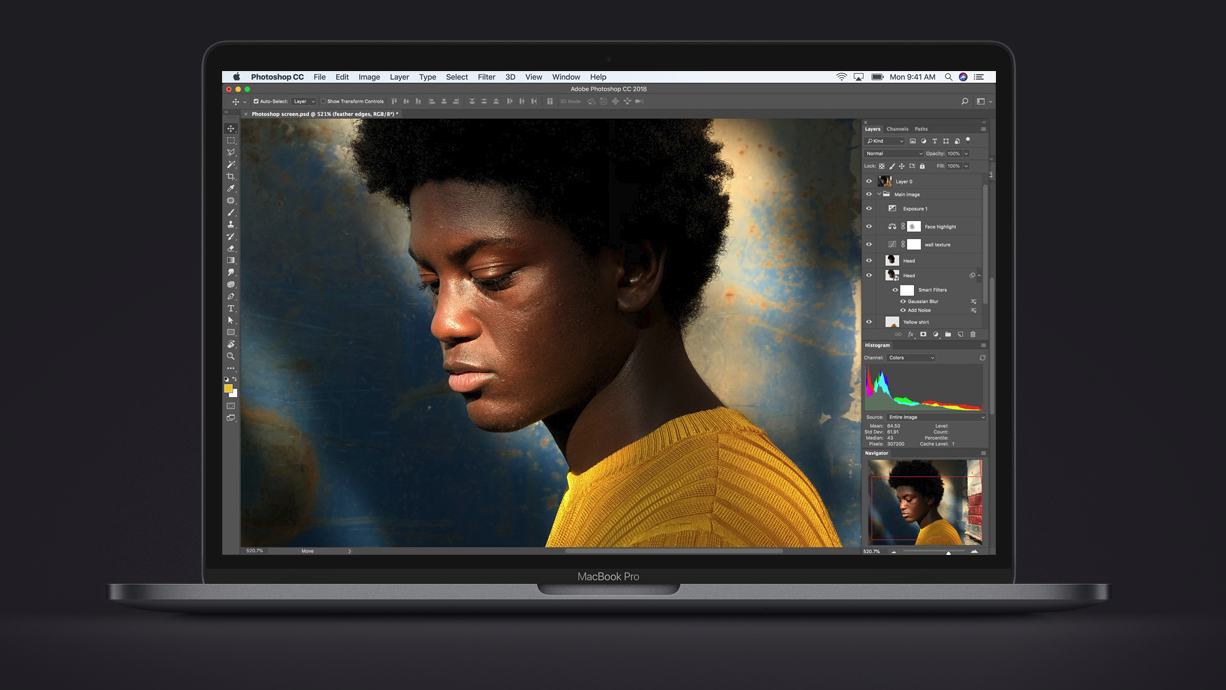The width and height of the screenshot is (1226, 690).
Task: Enable the Show Transform Controls checkbox
Action: click(324, 101)
